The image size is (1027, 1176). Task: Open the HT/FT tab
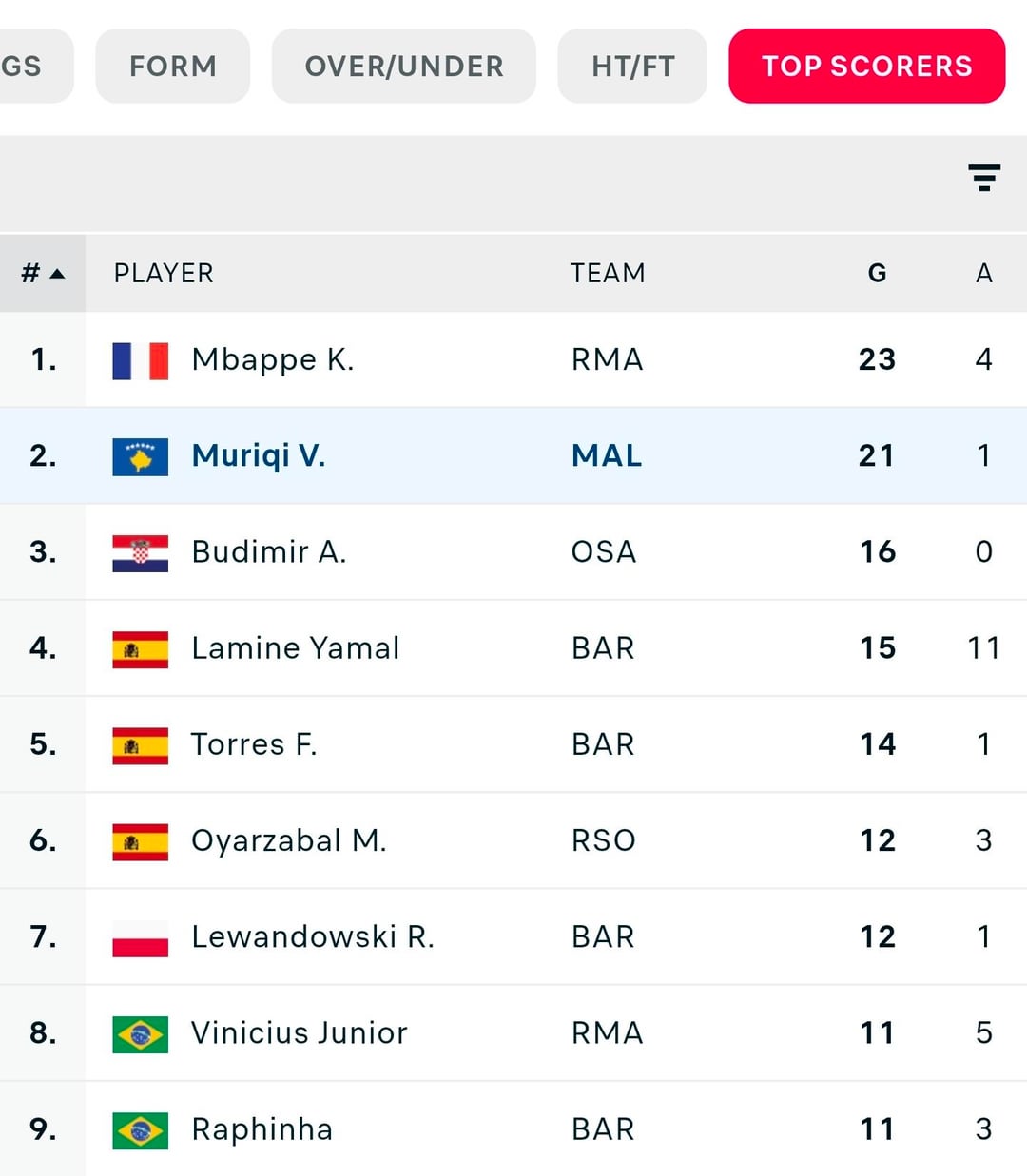632,66
